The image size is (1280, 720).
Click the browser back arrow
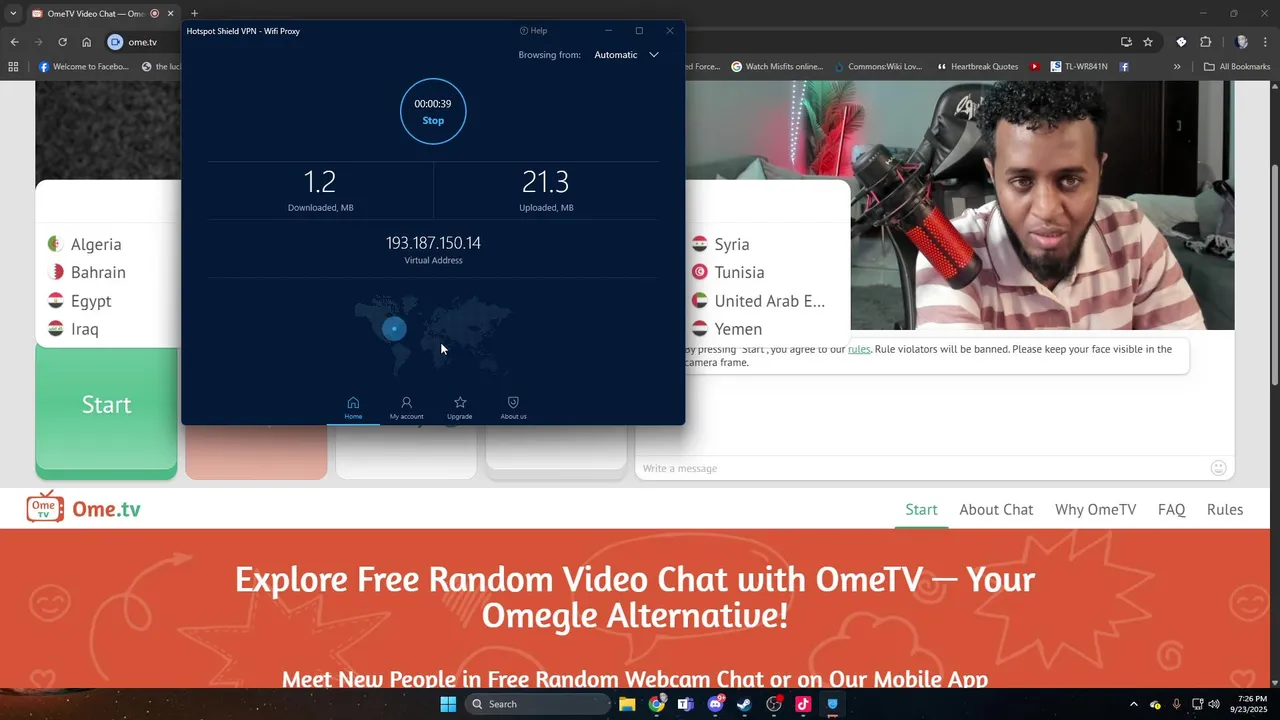coord(14,42)
